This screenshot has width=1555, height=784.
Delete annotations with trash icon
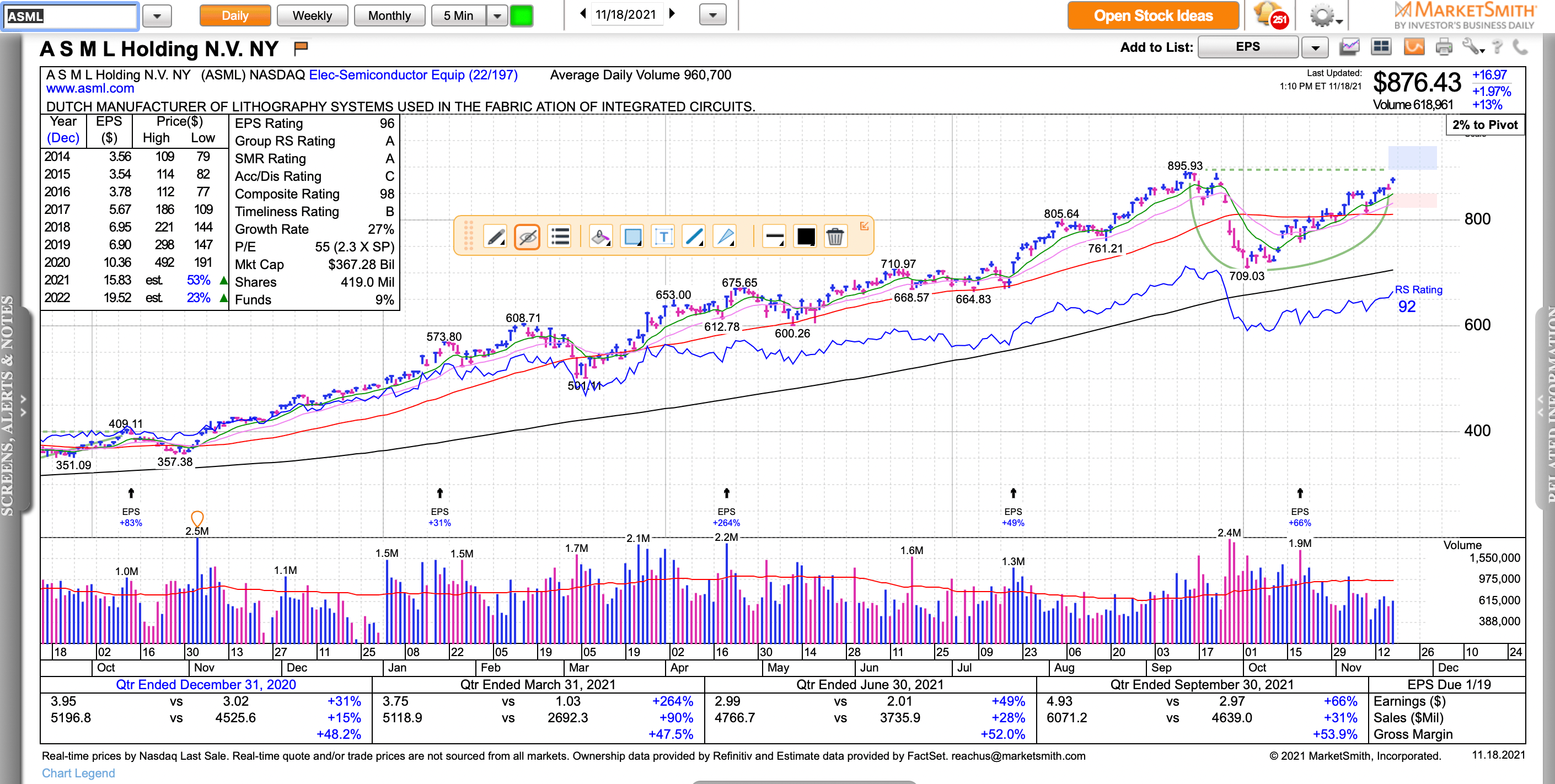tap(835, 237)
